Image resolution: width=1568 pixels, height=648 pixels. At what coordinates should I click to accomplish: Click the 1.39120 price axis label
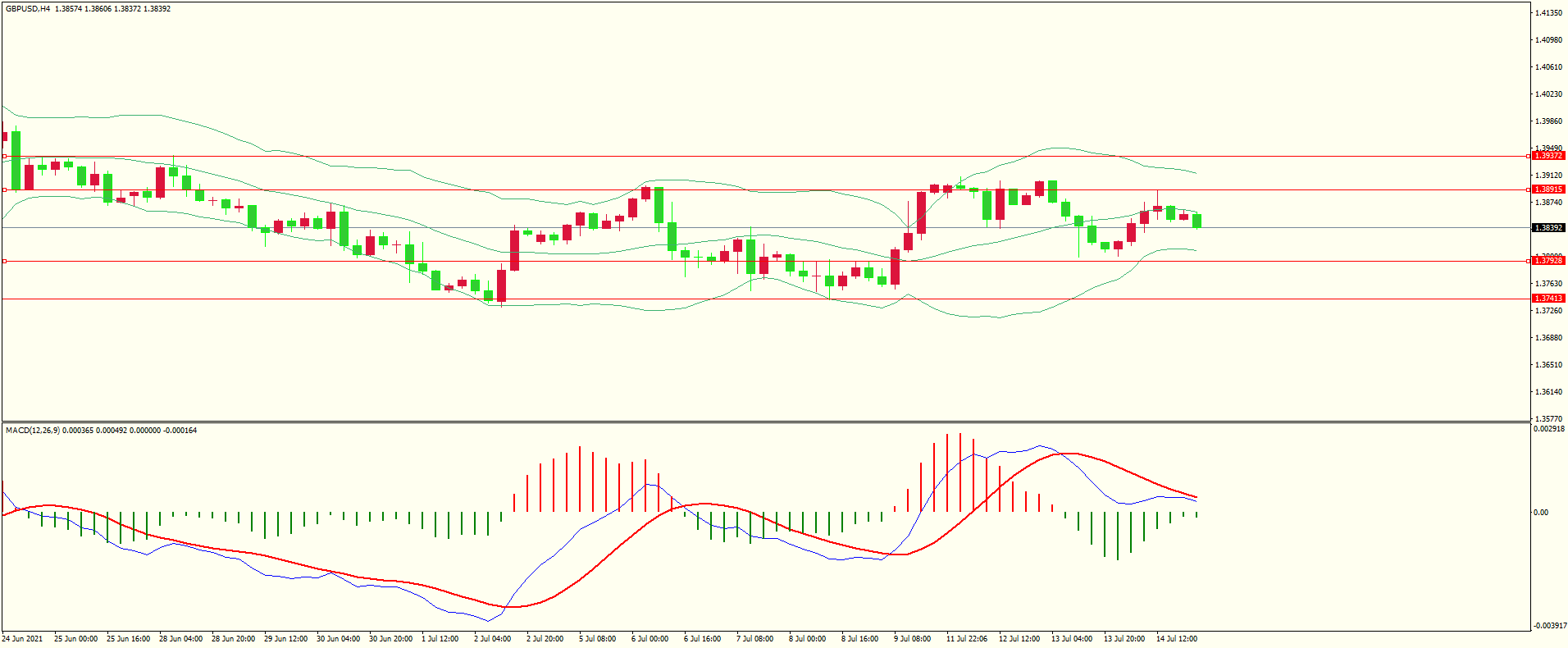1549,176
